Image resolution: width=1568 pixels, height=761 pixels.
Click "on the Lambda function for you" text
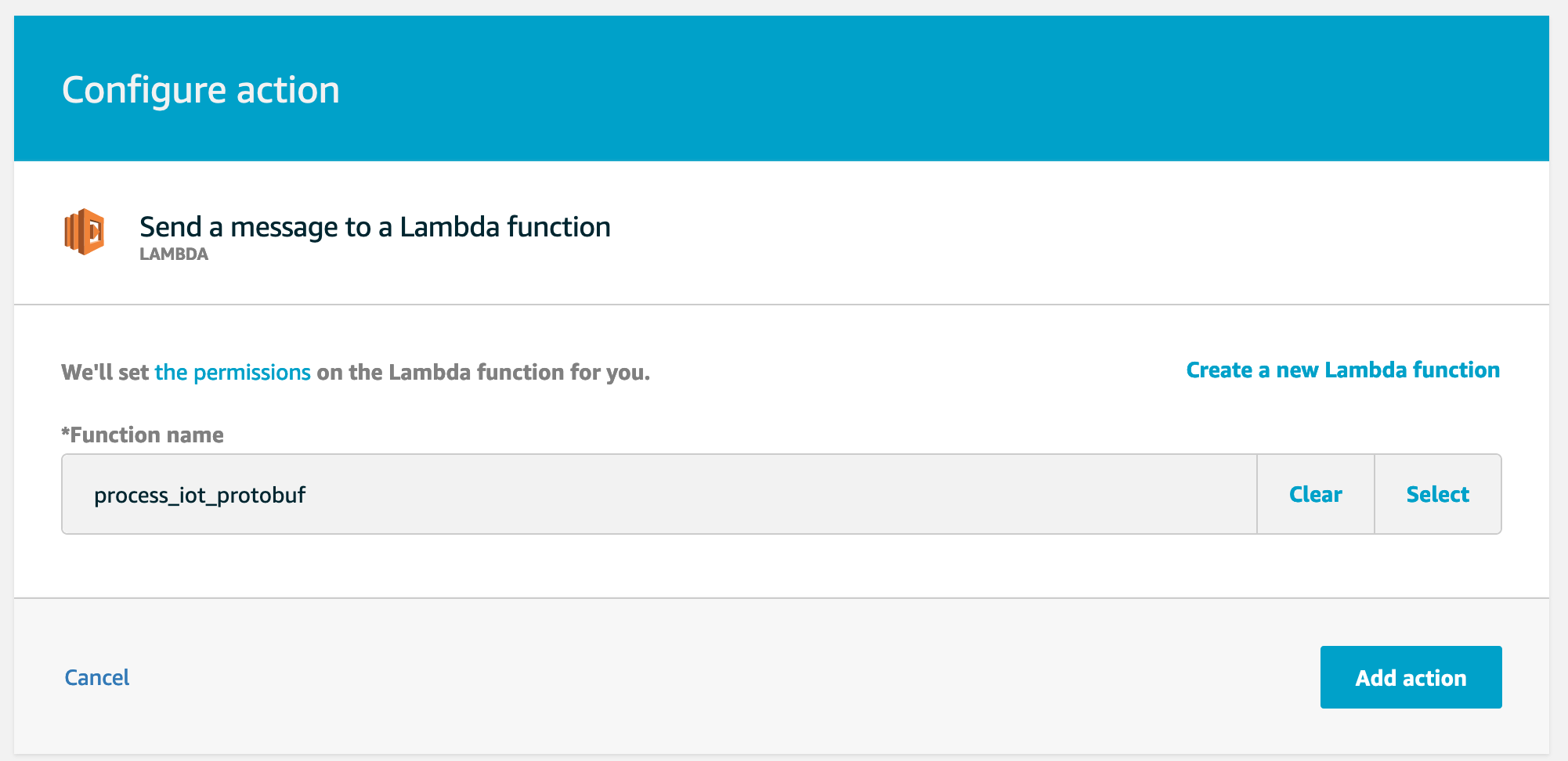(x=482, y=372)
